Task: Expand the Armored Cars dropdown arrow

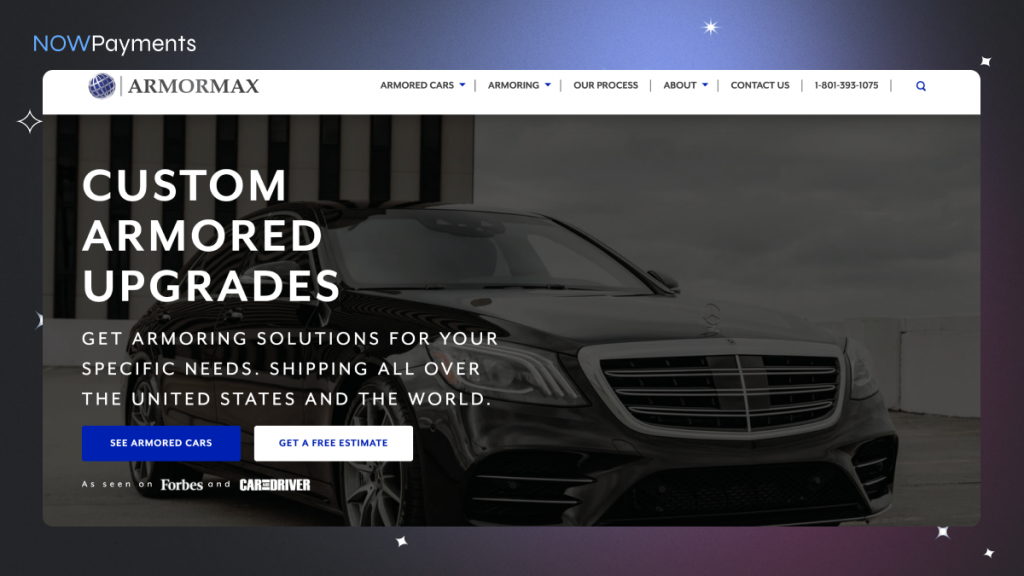Action: tap(462, 85)
